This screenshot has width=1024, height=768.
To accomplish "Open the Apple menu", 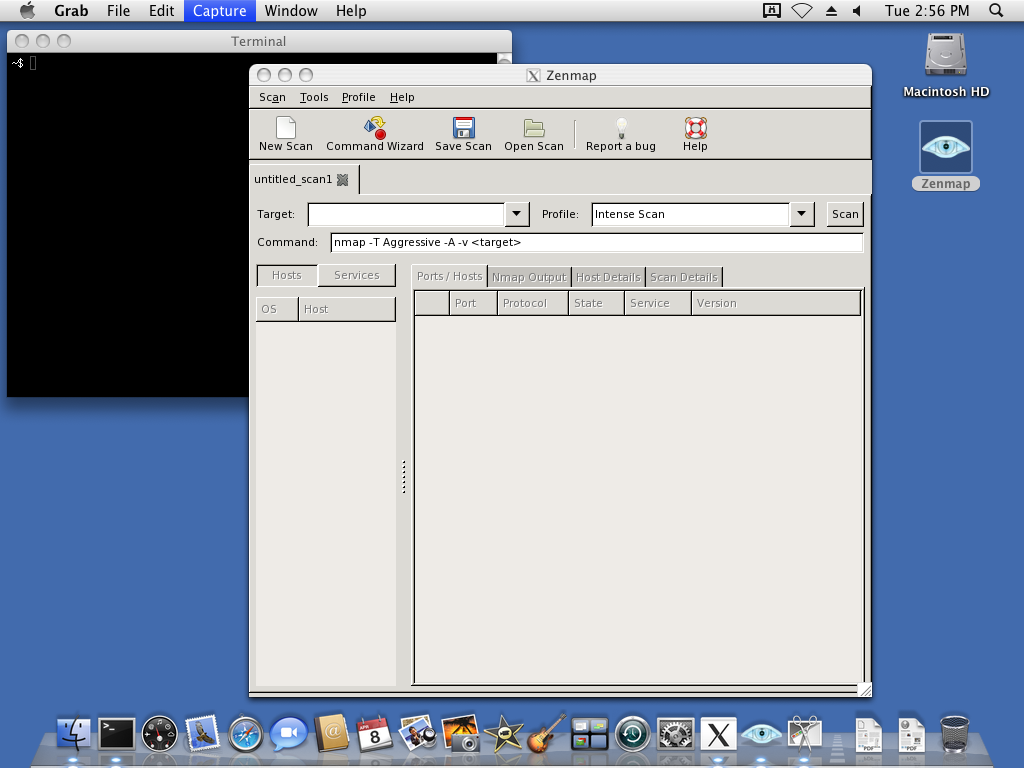I will click(x=27, y=10).
